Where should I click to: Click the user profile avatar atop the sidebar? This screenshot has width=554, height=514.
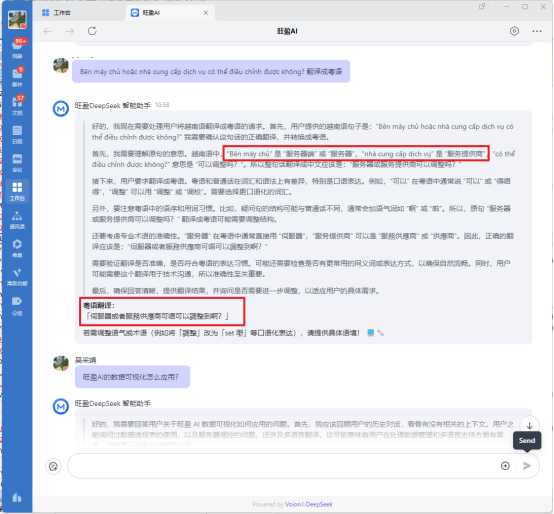[17, 19]
